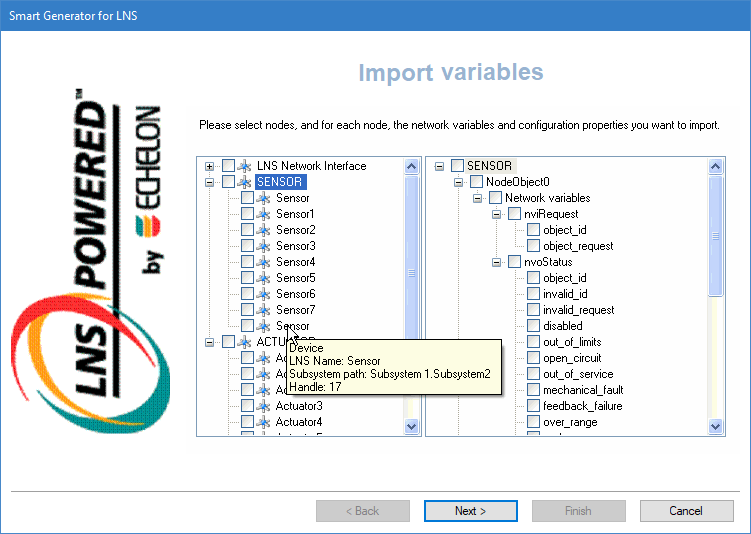Click the LNS Network Interface node icon
751x534 pixels.
(245, 166)
